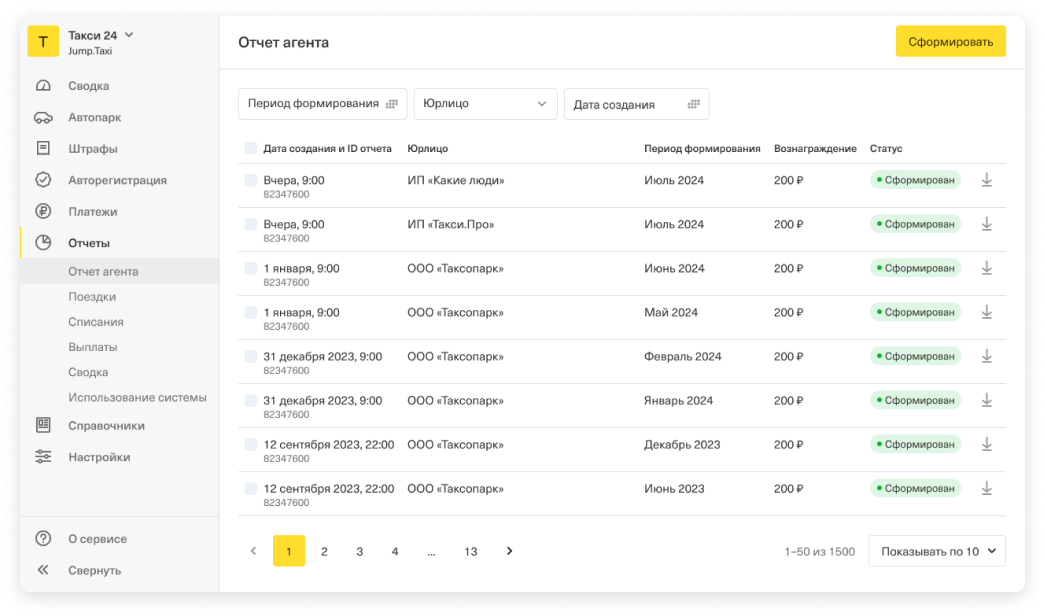Open Штрафы via its document icon
Image resolution: width=1045 pixels, height=616 pixels.
(43, 149)
